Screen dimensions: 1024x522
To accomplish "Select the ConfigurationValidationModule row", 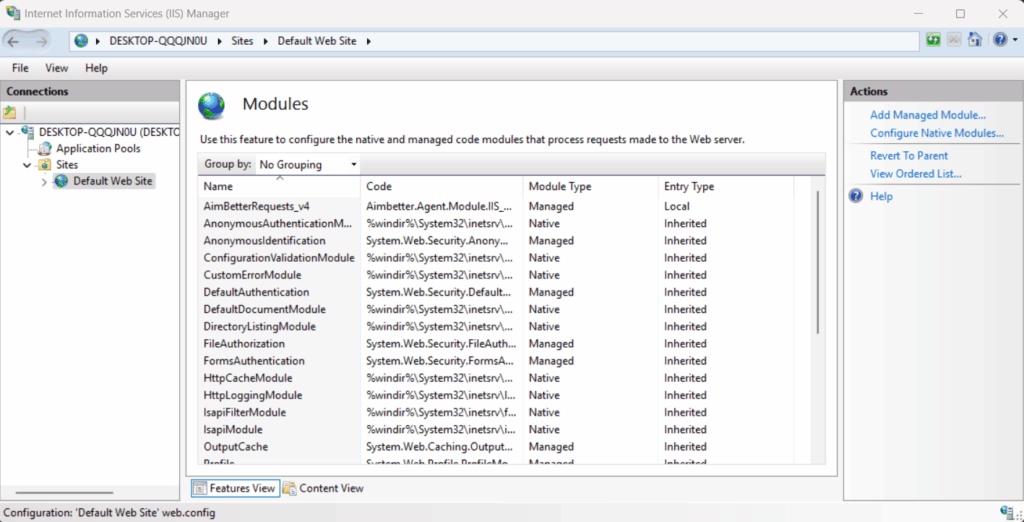I will click(495, 258).
